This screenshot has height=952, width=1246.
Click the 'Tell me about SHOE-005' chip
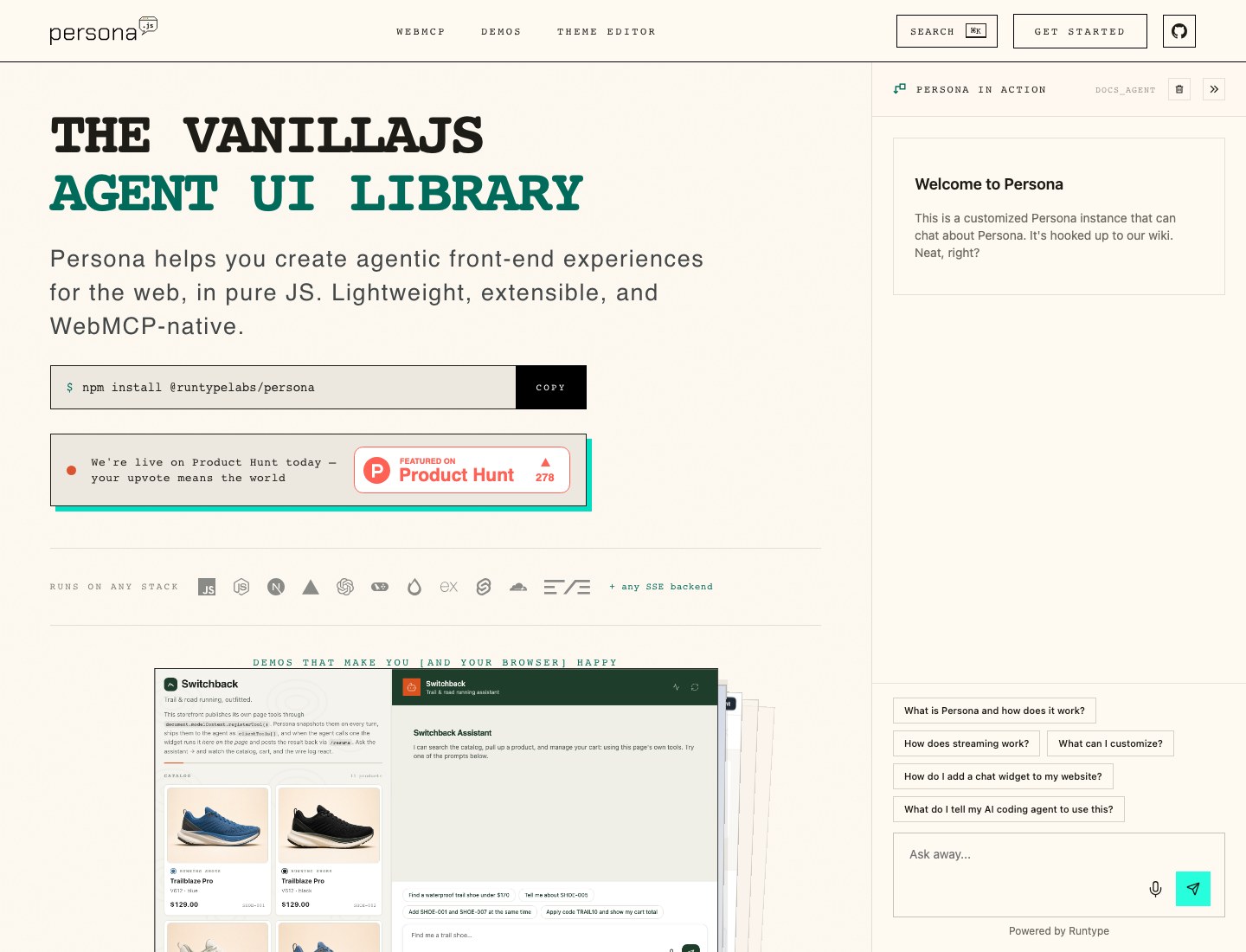pos(556,895)
